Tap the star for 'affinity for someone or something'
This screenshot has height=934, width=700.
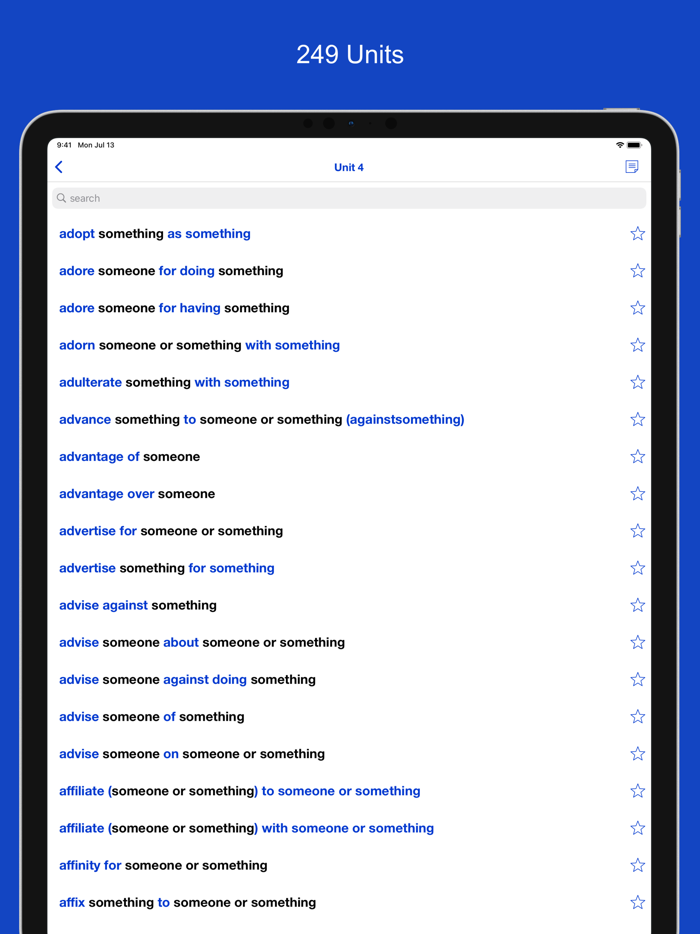coord(637,865)
